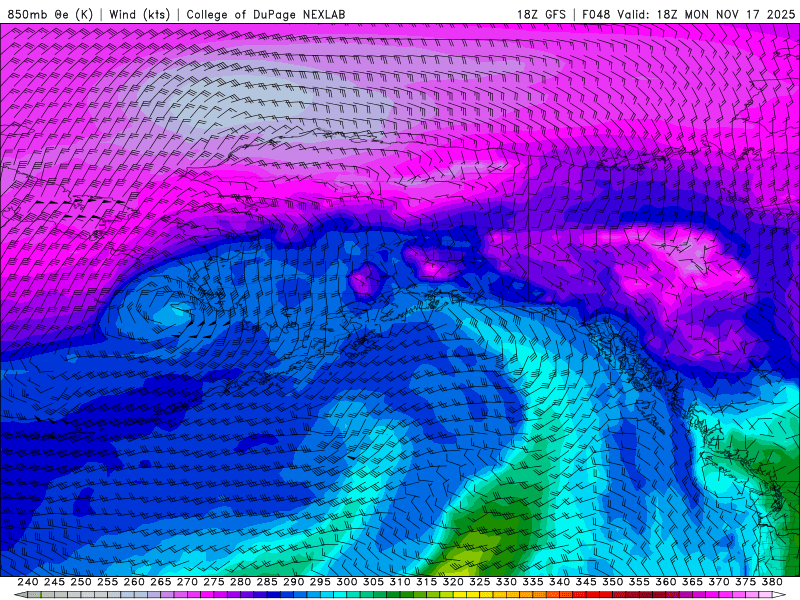Click the 305 color scale label
The width and height of the screenshot is (800, 600).
[373, 582]
